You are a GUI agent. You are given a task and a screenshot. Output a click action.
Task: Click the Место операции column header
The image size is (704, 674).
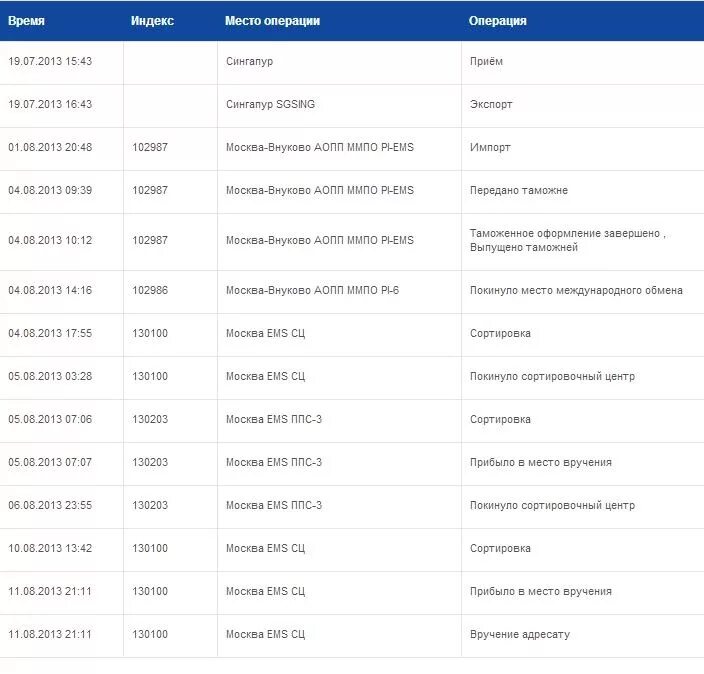(273, 21)
